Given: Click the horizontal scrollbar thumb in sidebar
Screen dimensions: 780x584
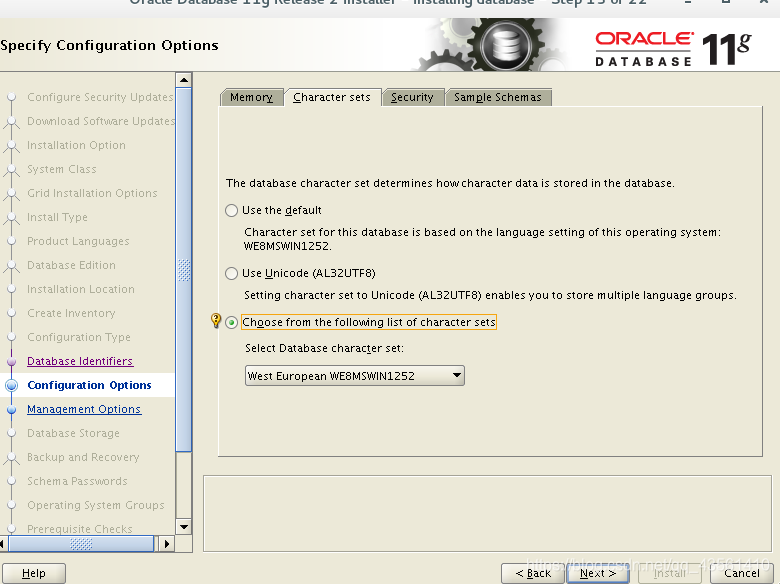Looking at the screenshot, I should [81, 544].
